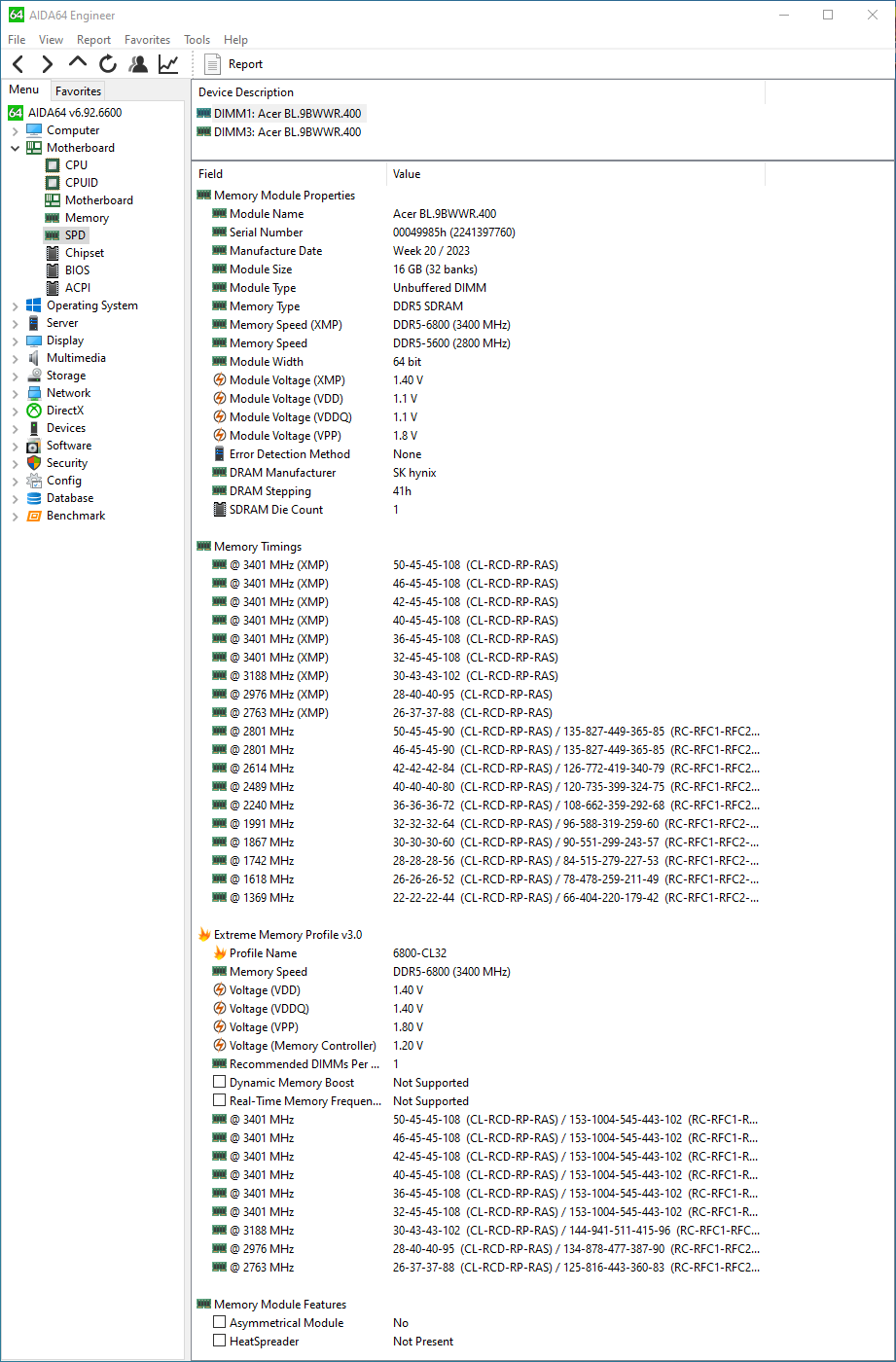
Task: Expand the Server tree node
Action: coord(15,323)
